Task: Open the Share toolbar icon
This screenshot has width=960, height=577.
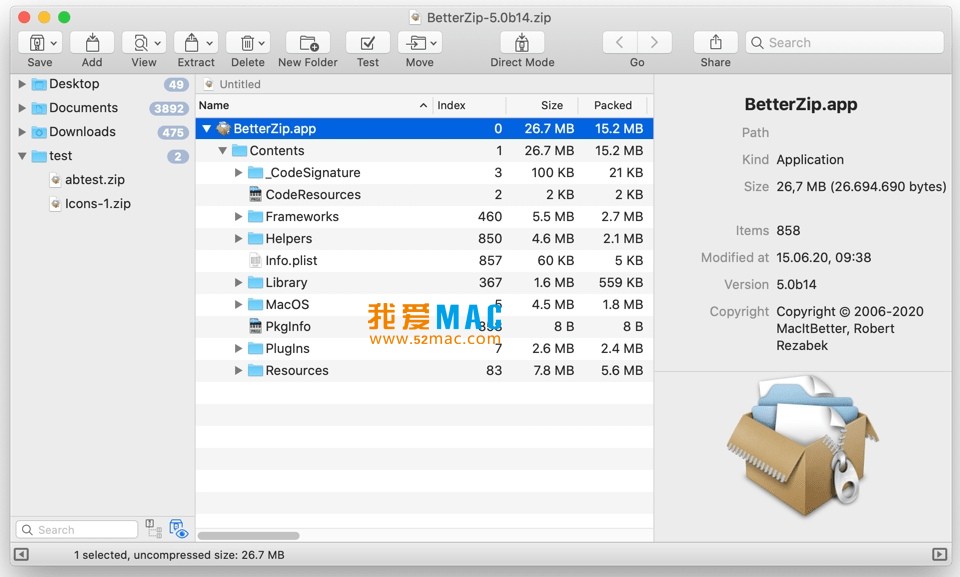Action: point(715,42)
